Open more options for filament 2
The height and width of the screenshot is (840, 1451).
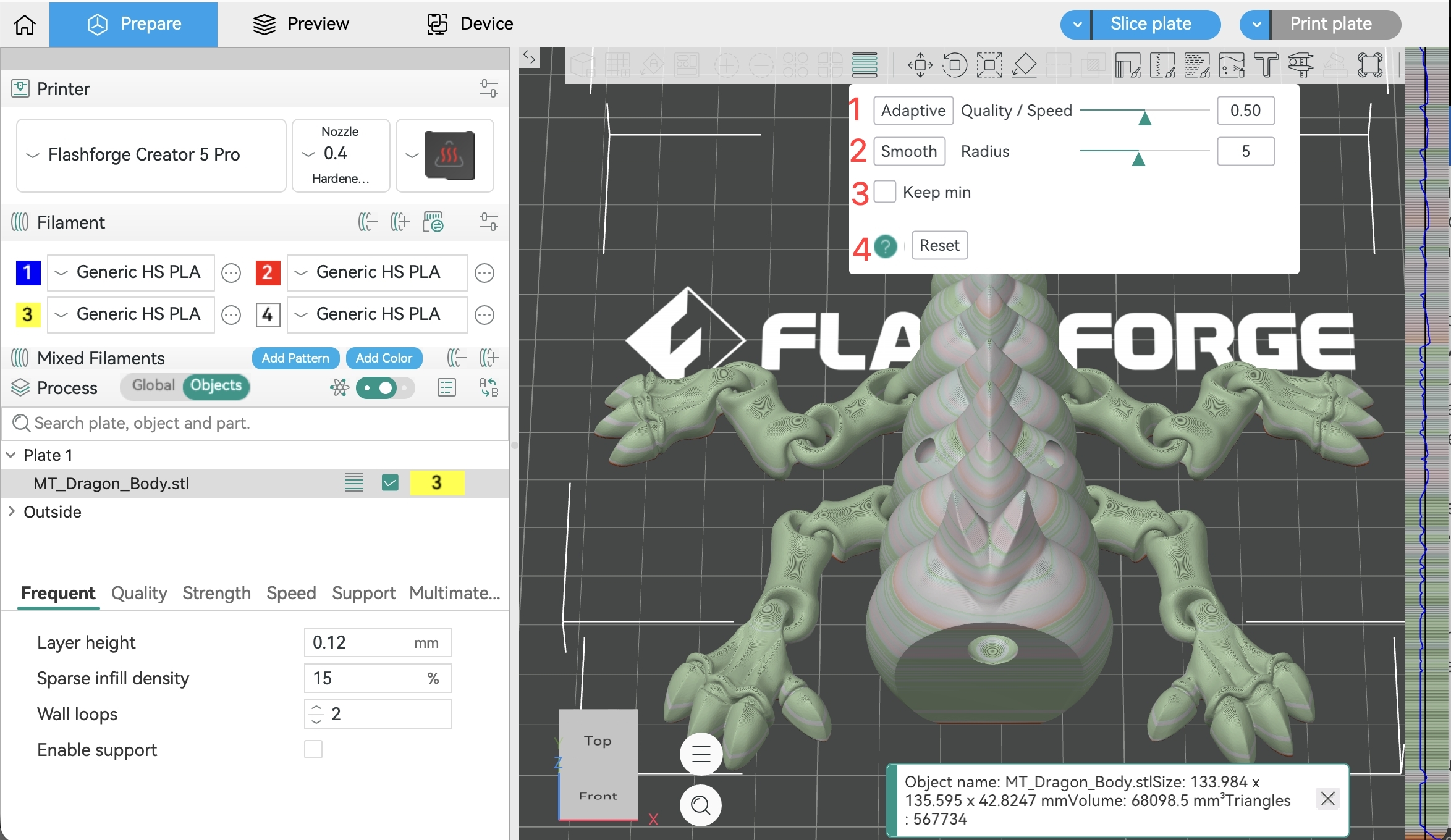(x=484, y=273)
